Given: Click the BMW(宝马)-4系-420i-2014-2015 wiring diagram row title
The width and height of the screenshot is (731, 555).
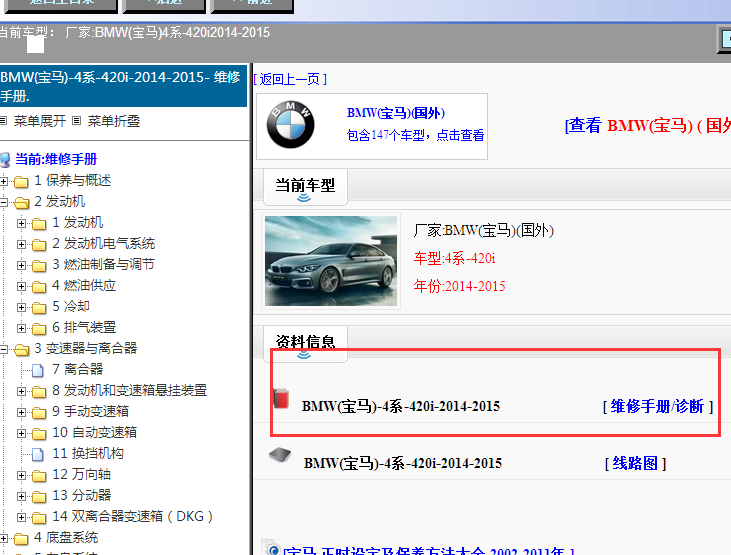Looking at the screenshot, I should pyautogui.click(x=403, y=463).
